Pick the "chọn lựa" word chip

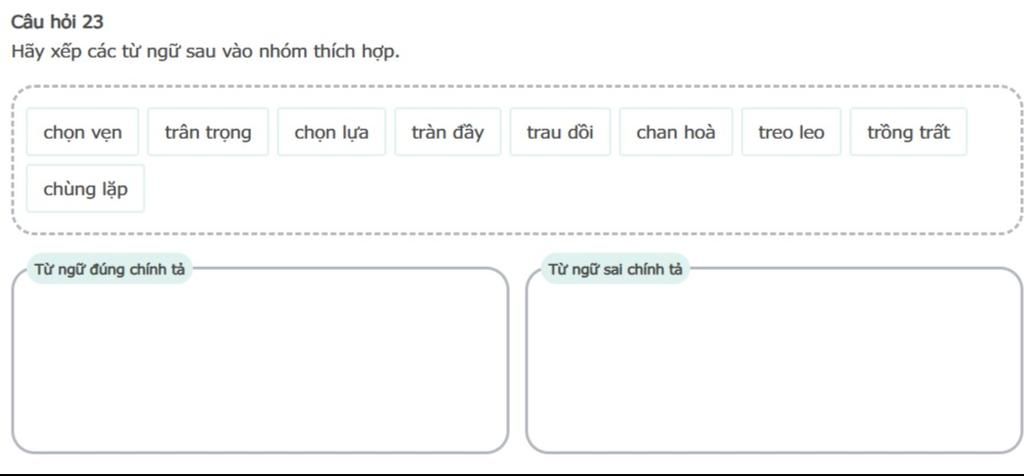(x=331, y=132)
